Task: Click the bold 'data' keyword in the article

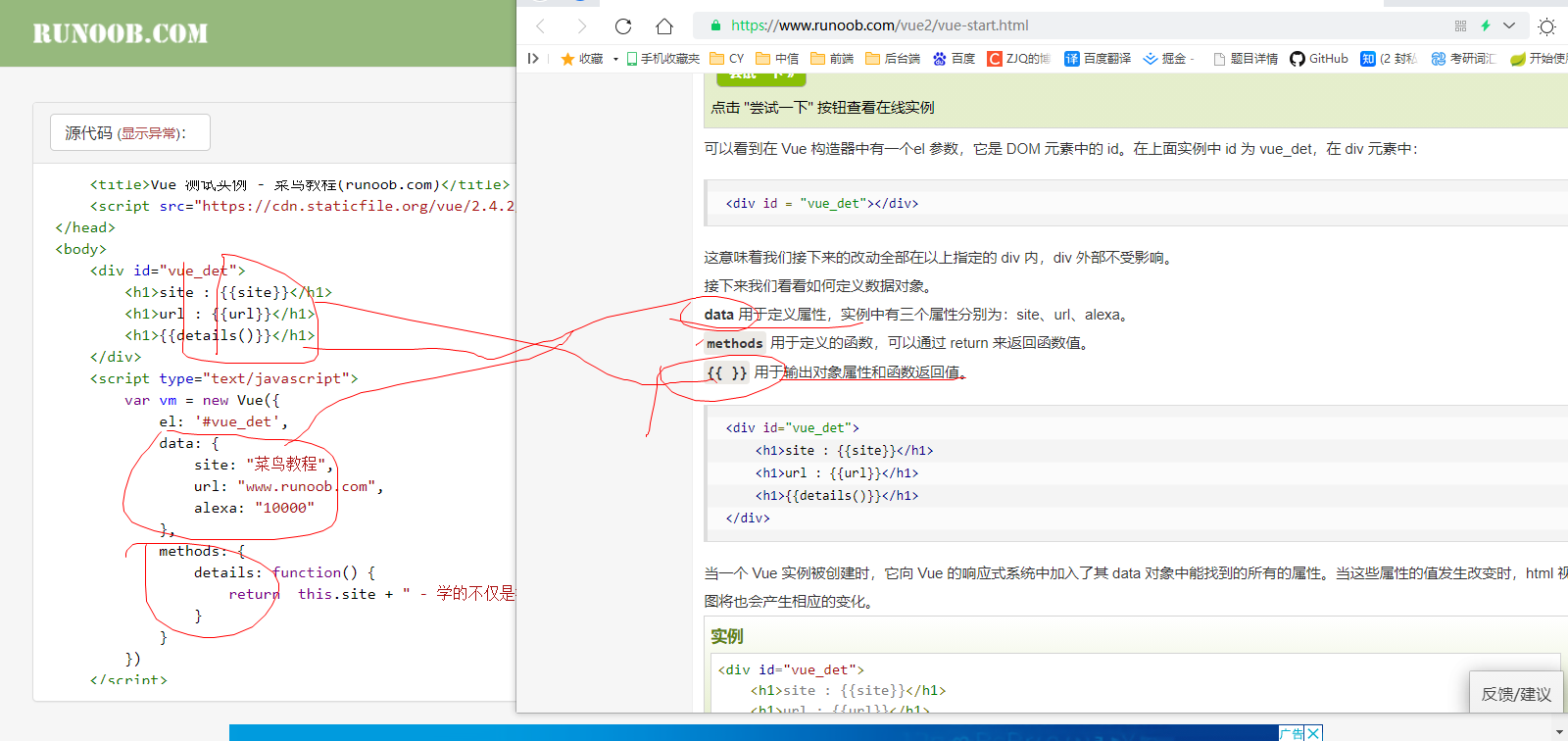Action: tap(719, 315)
